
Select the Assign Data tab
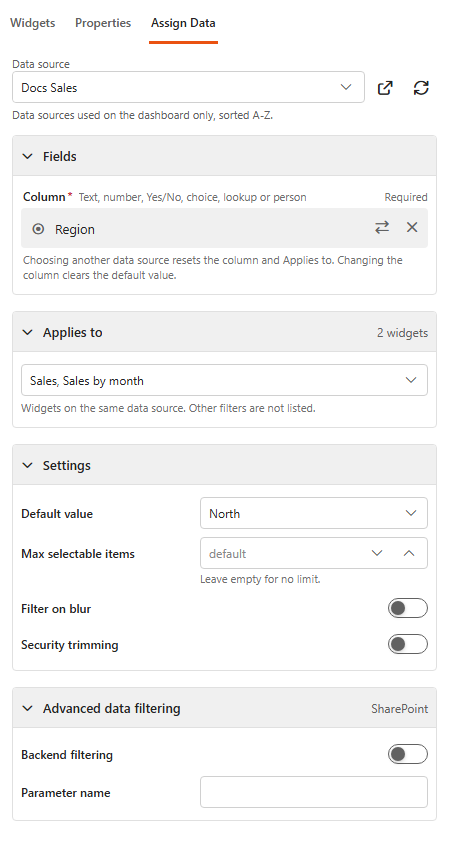(183, 23)
